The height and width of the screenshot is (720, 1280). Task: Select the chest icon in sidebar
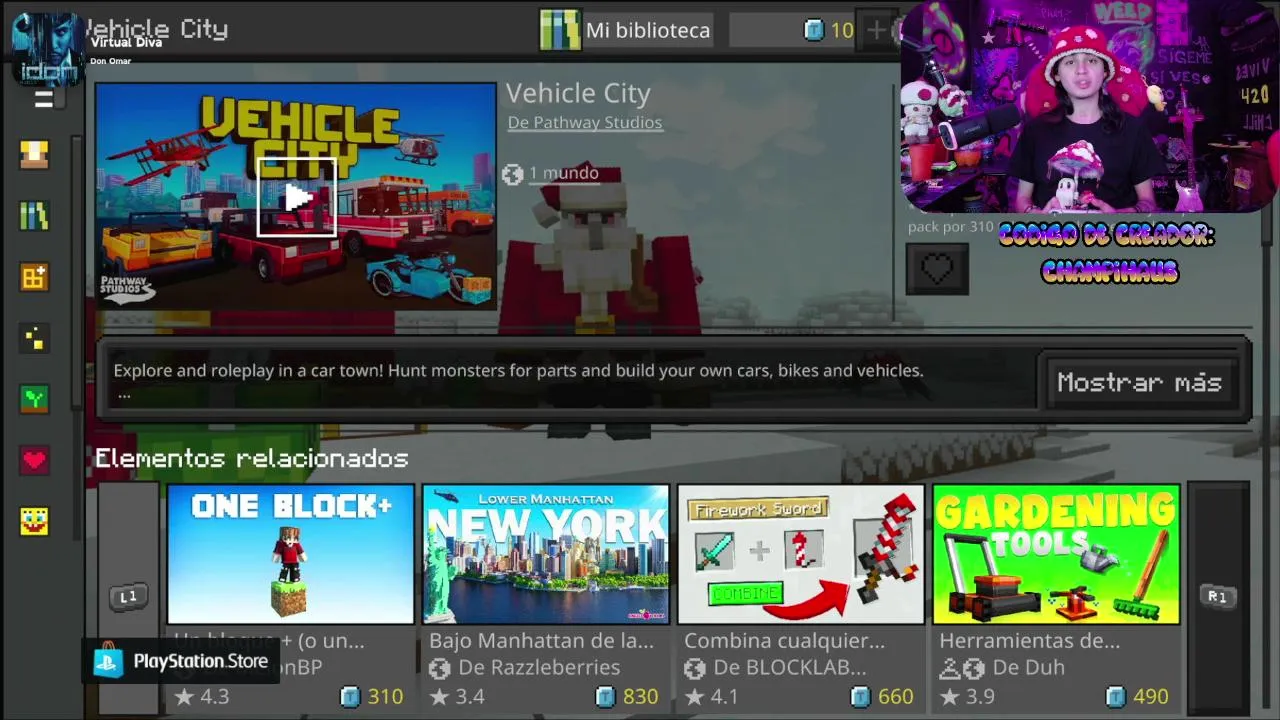[x=34, y=154]
